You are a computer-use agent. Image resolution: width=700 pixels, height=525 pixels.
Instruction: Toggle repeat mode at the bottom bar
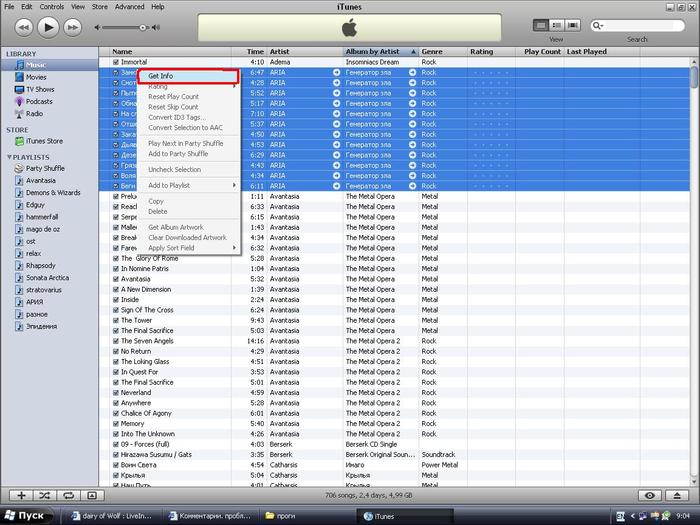pos(68,495)
